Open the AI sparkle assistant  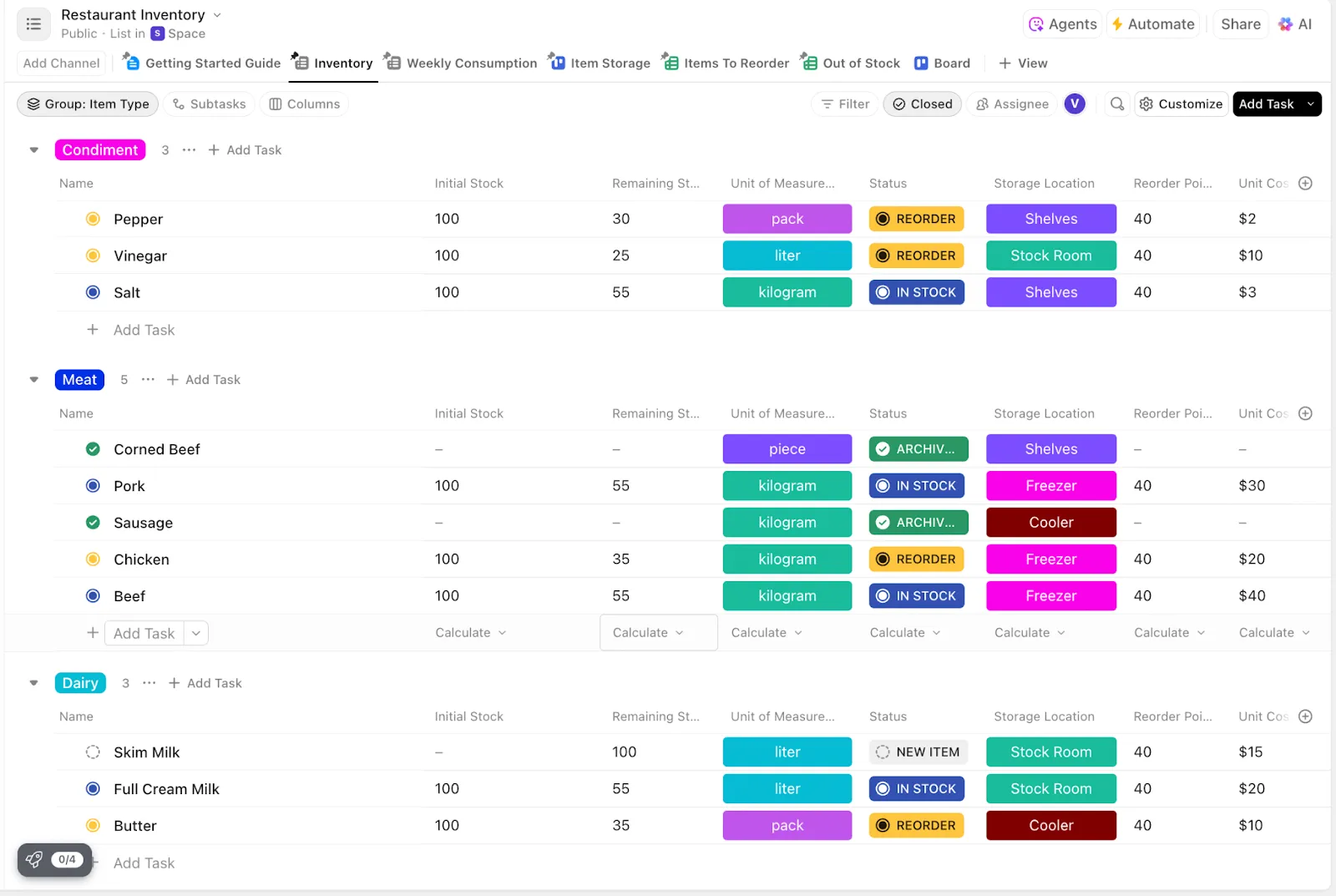tap(1295, 24)
